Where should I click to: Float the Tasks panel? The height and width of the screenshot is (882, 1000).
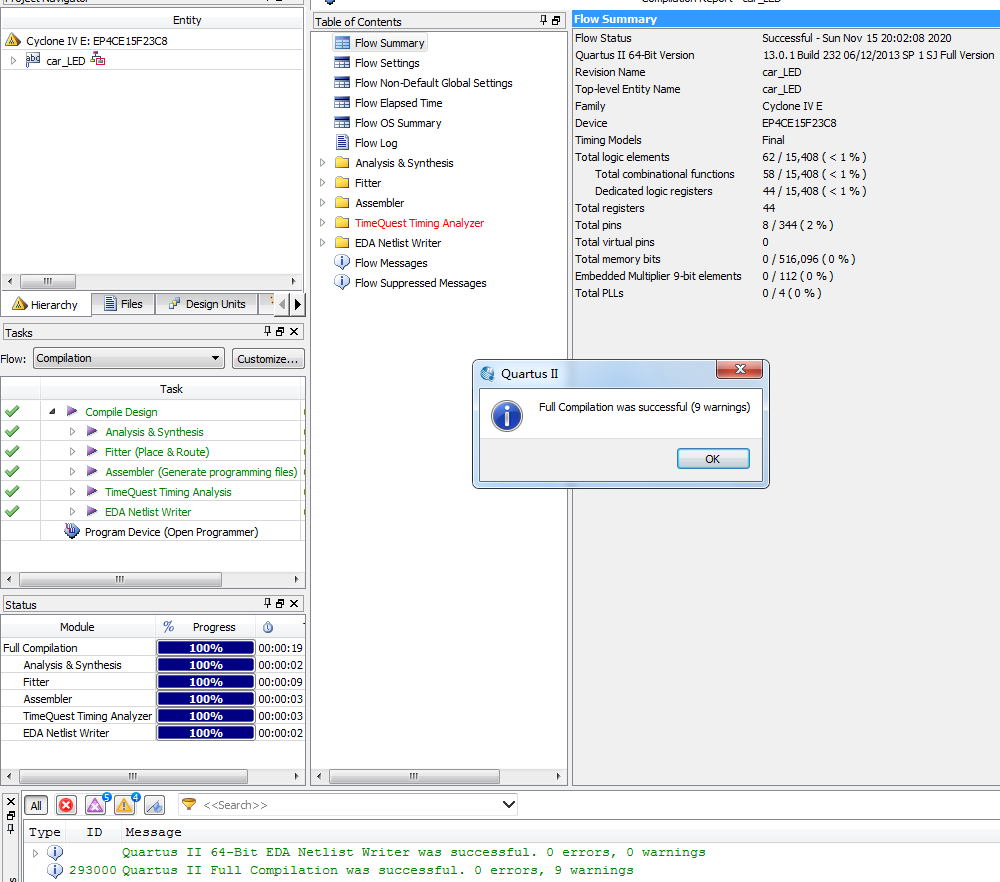[280, 332]
